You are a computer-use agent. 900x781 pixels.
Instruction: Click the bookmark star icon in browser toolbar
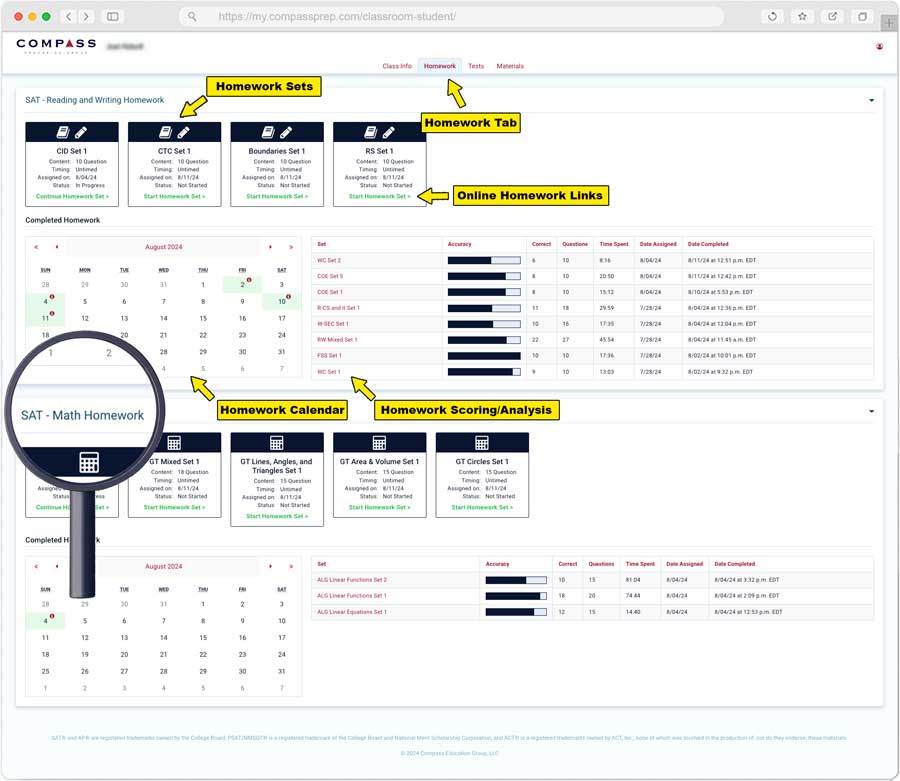click(x=802, y=17)
